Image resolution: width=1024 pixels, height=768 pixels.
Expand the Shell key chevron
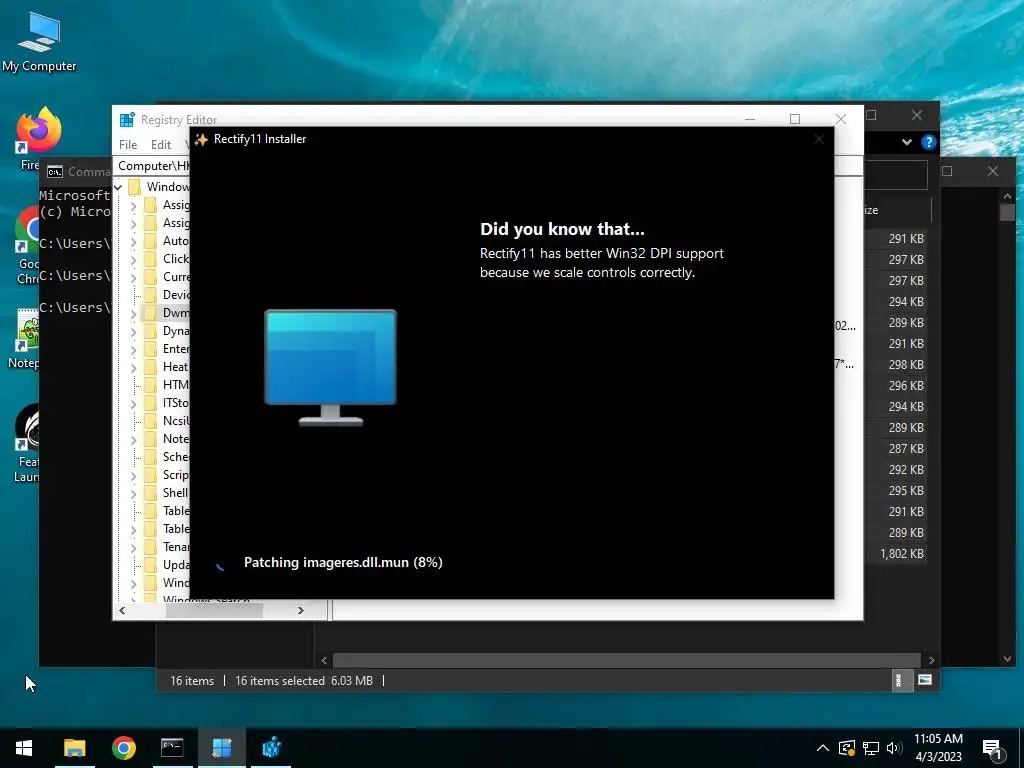pos(133,494)
